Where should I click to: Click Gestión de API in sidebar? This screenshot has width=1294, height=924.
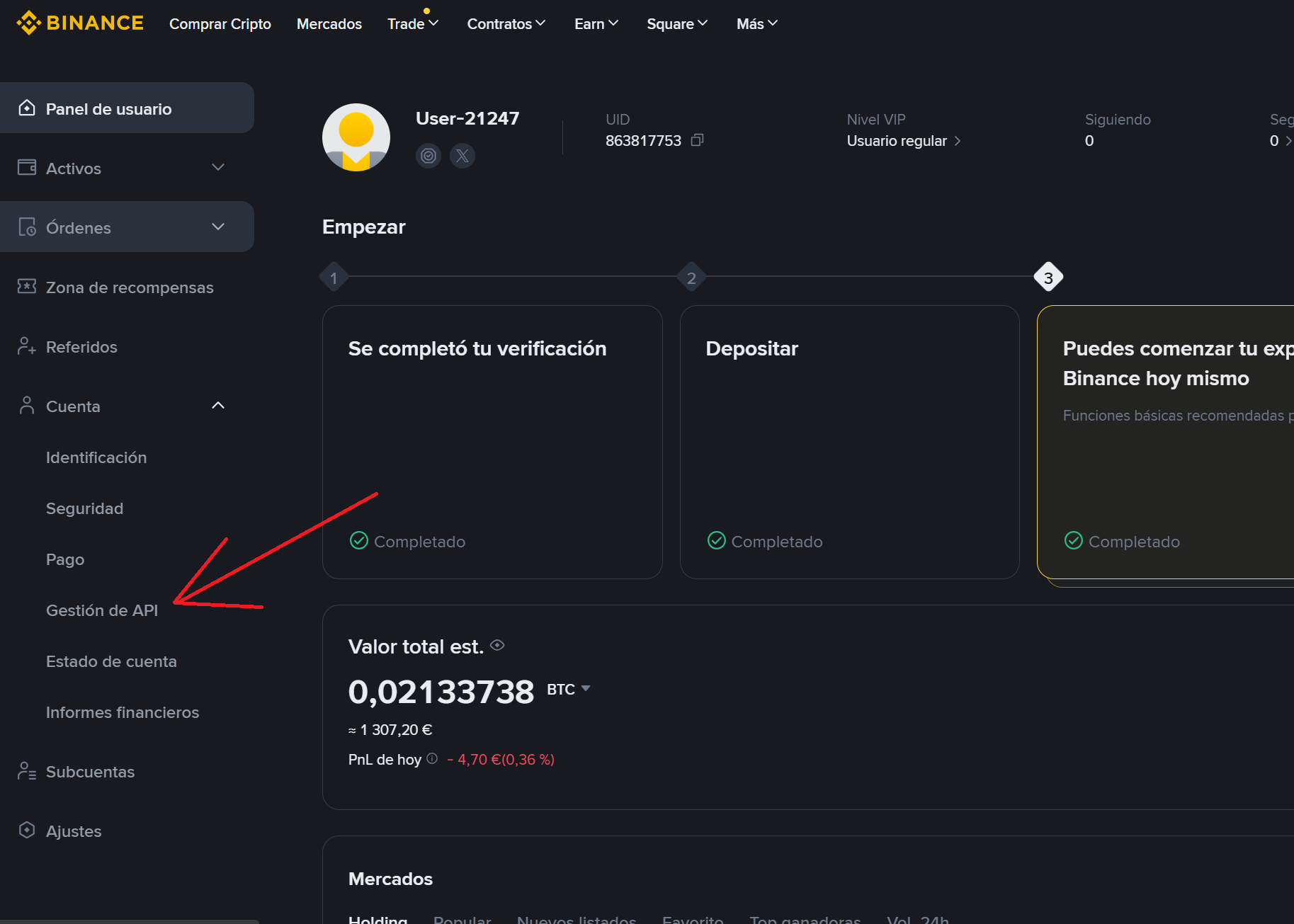point(102,610)
